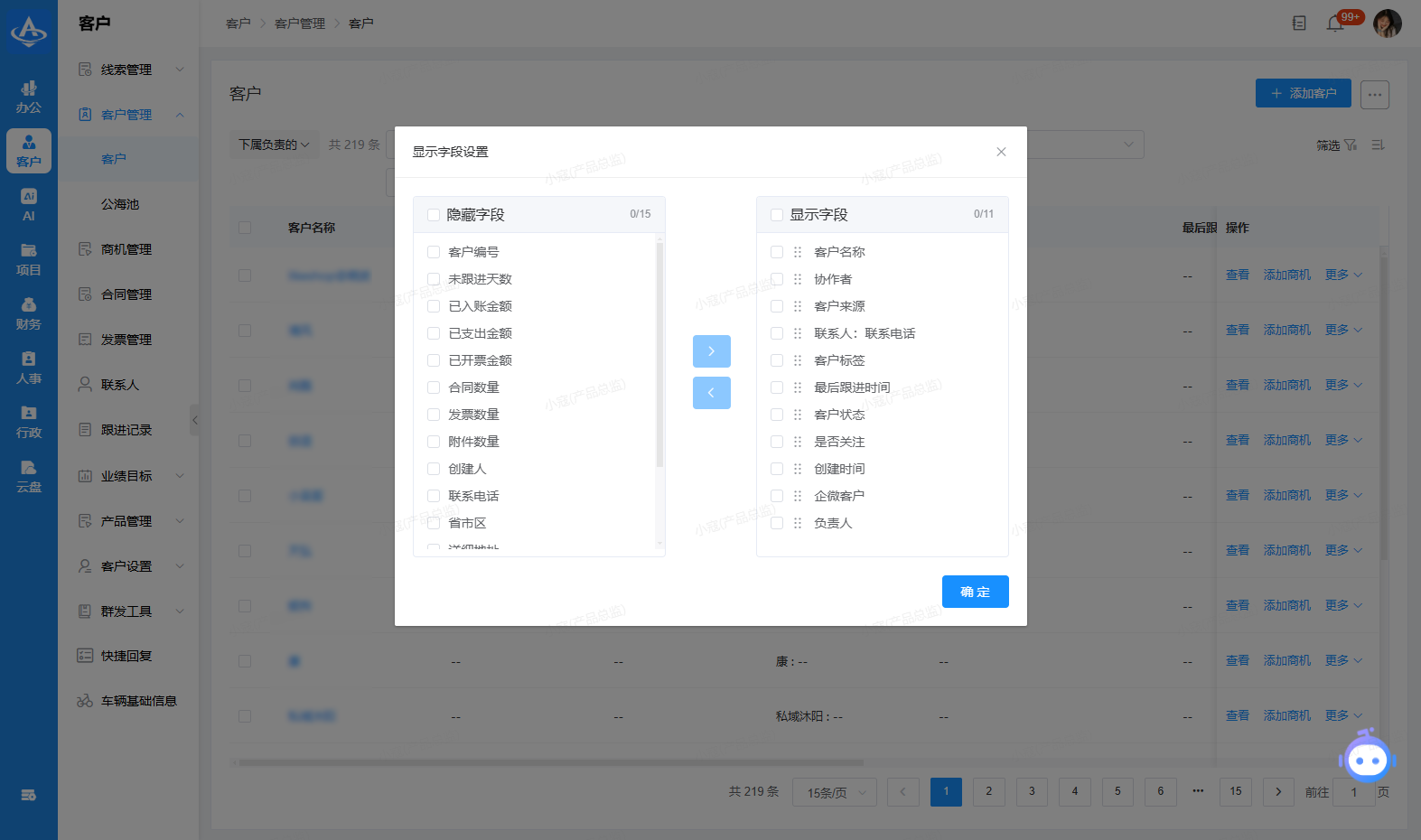
Task: Click the 确定 confirm button
Action: coord(975,592)
